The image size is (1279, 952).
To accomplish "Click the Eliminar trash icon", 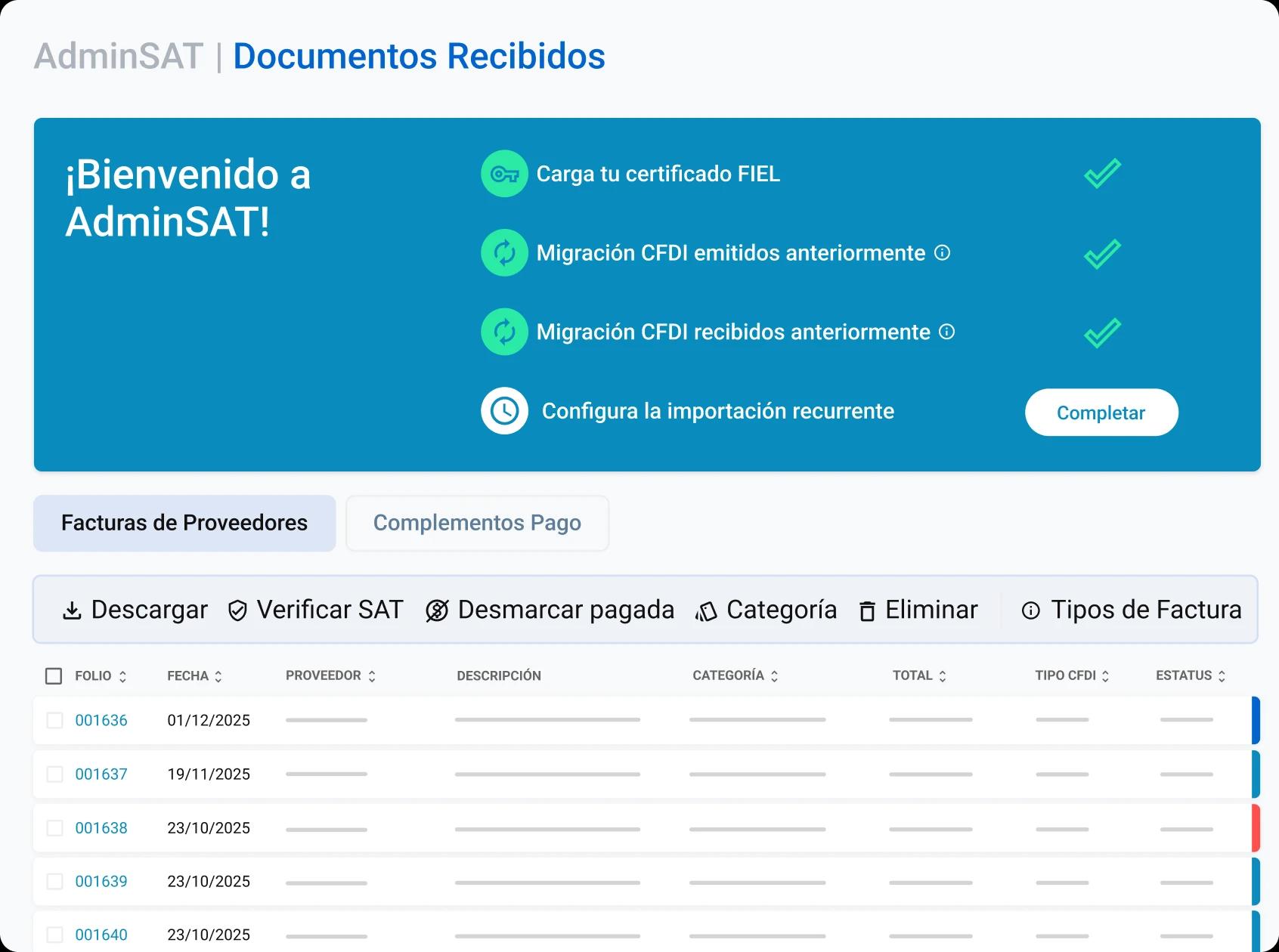I will (867, 610).
